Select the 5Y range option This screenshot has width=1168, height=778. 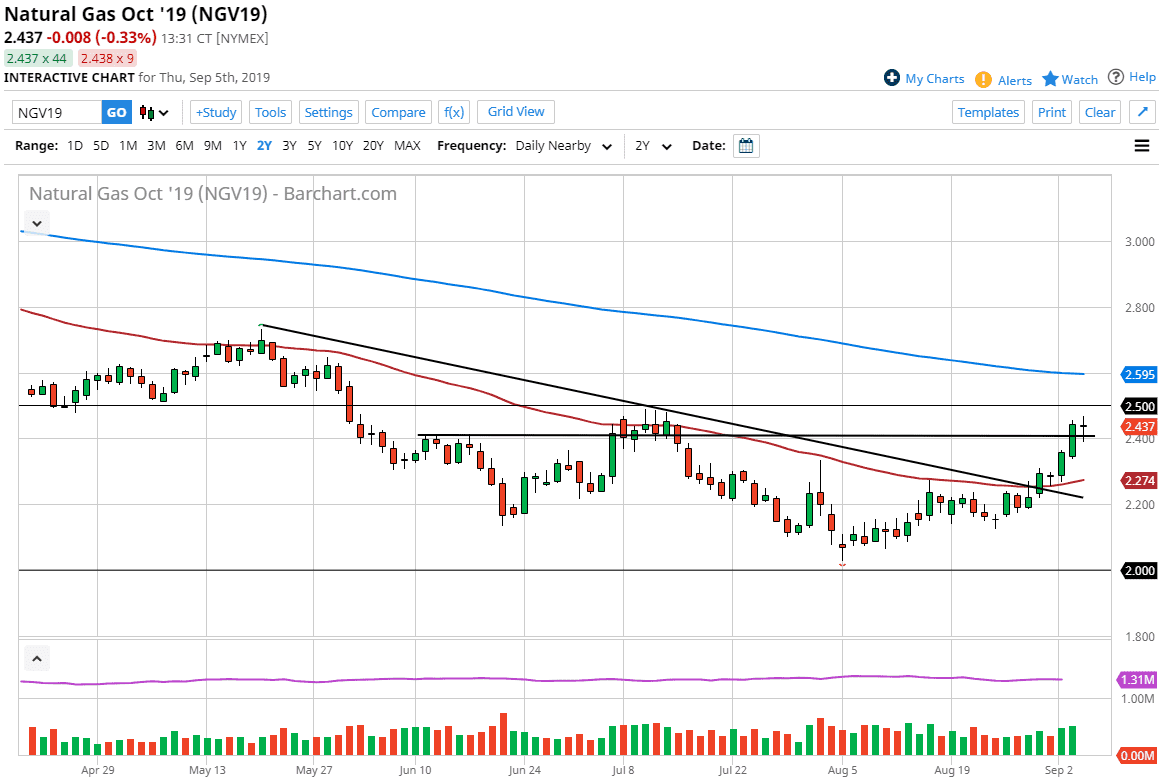314,146
